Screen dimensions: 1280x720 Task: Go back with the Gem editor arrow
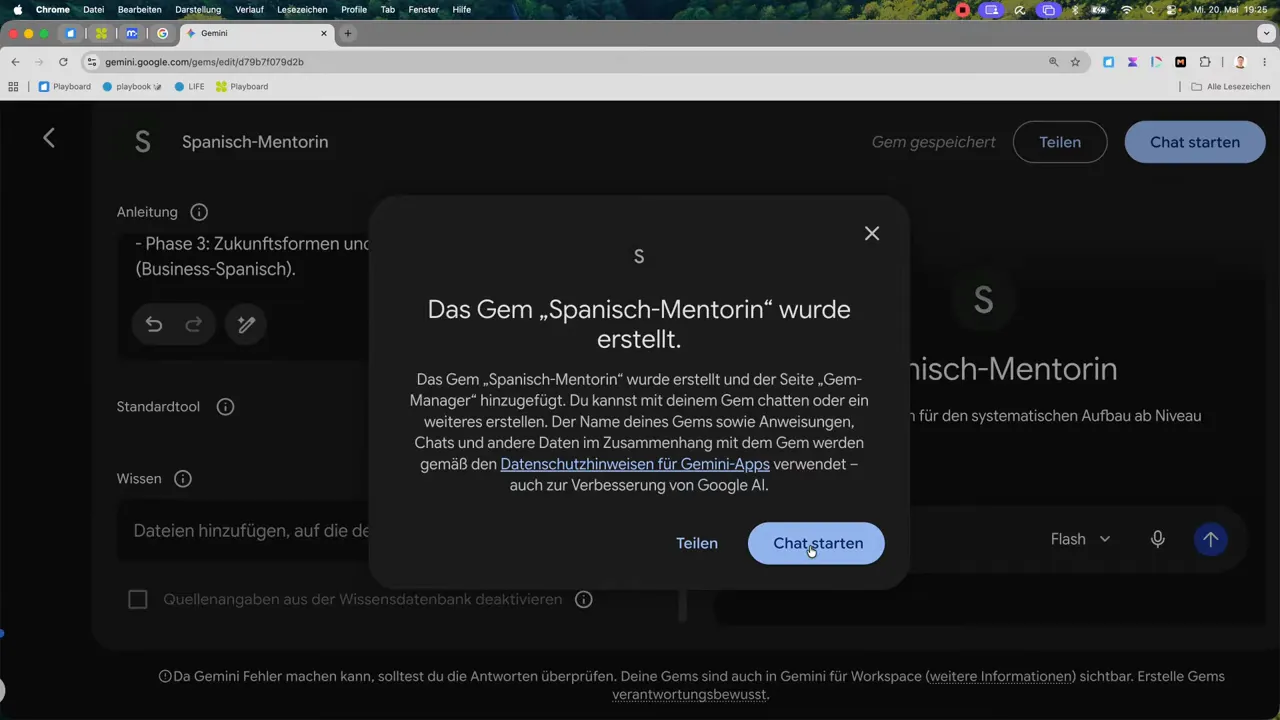(49, 138)
